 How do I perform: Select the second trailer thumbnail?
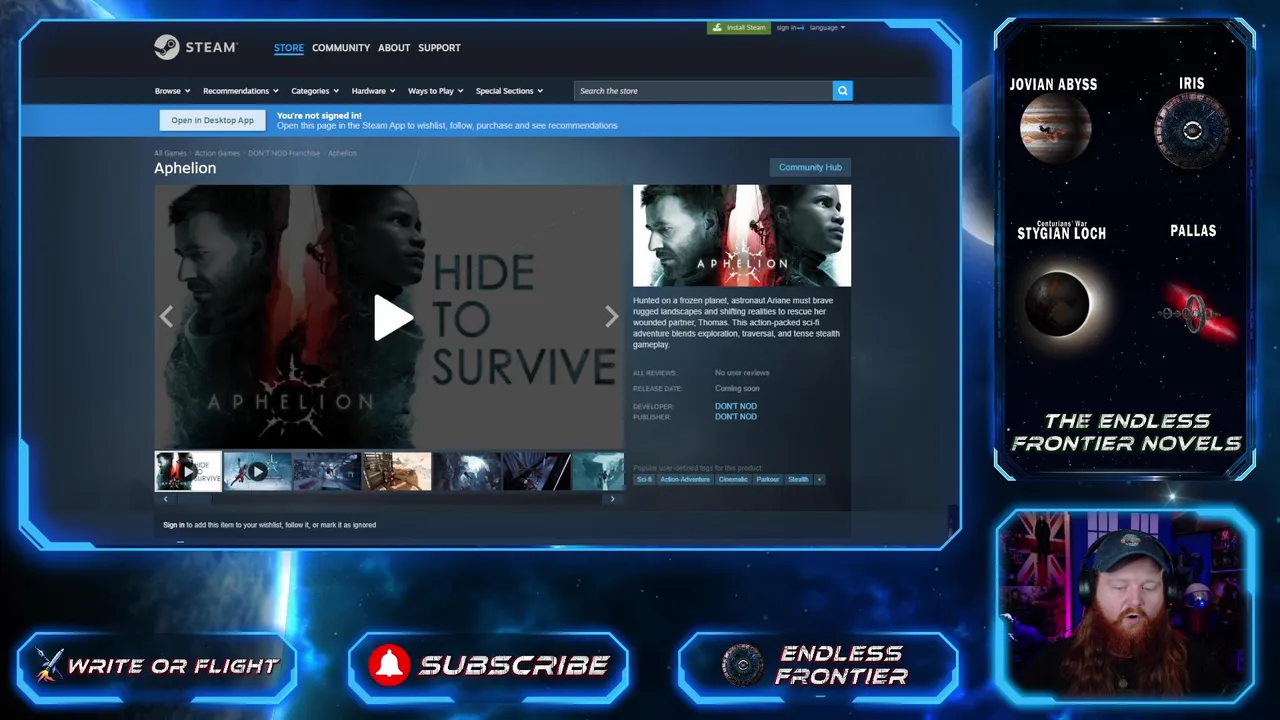257,471
